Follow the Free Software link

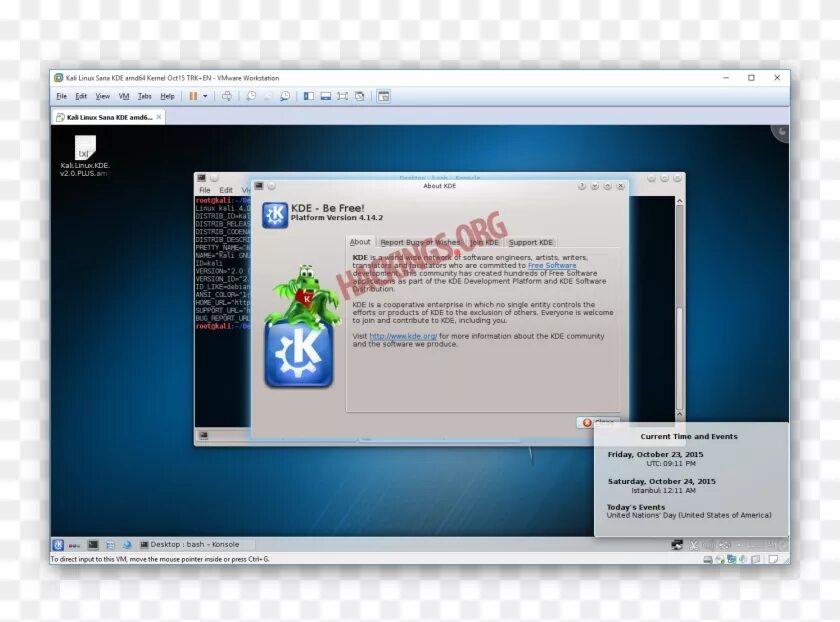552,265
